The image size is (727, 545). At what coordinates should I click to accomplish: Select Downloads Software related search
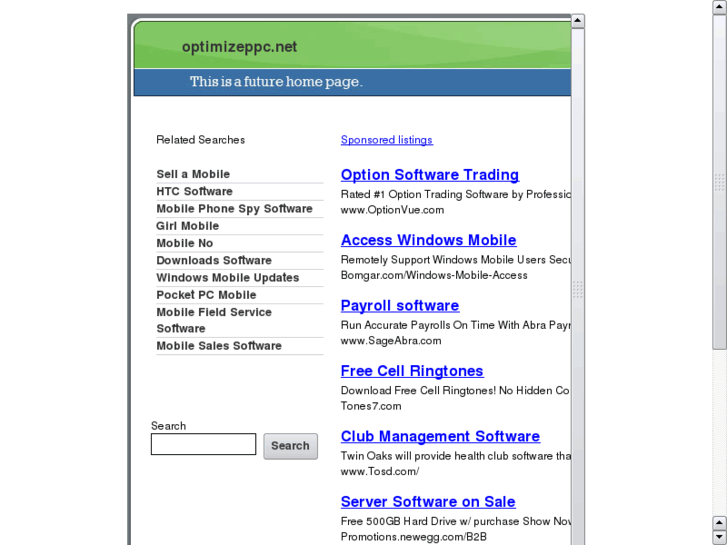pyautogui.click(x=214, y=260)
